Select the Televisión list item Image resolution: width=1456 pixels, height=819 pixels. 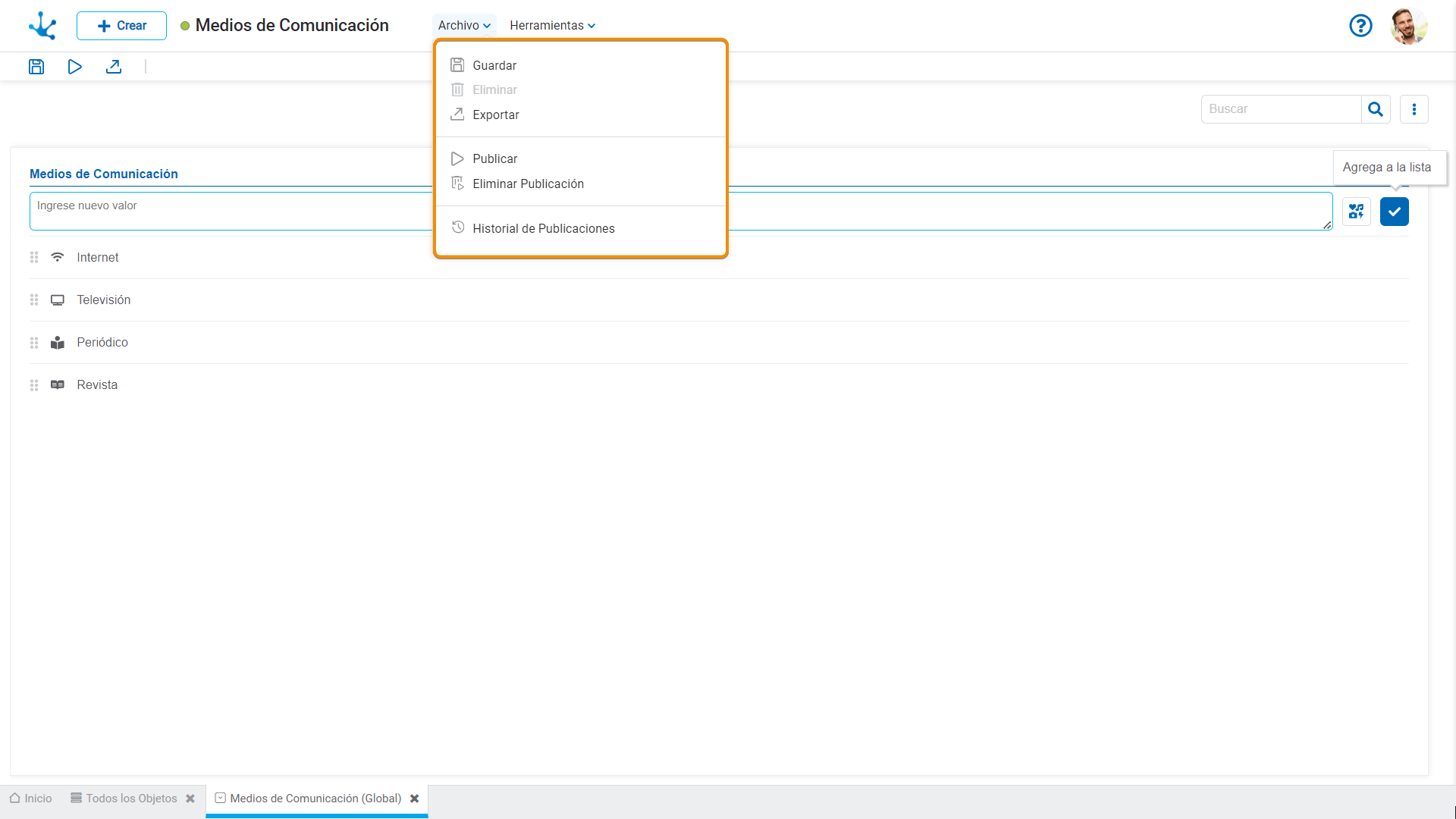tap(719, 300)
